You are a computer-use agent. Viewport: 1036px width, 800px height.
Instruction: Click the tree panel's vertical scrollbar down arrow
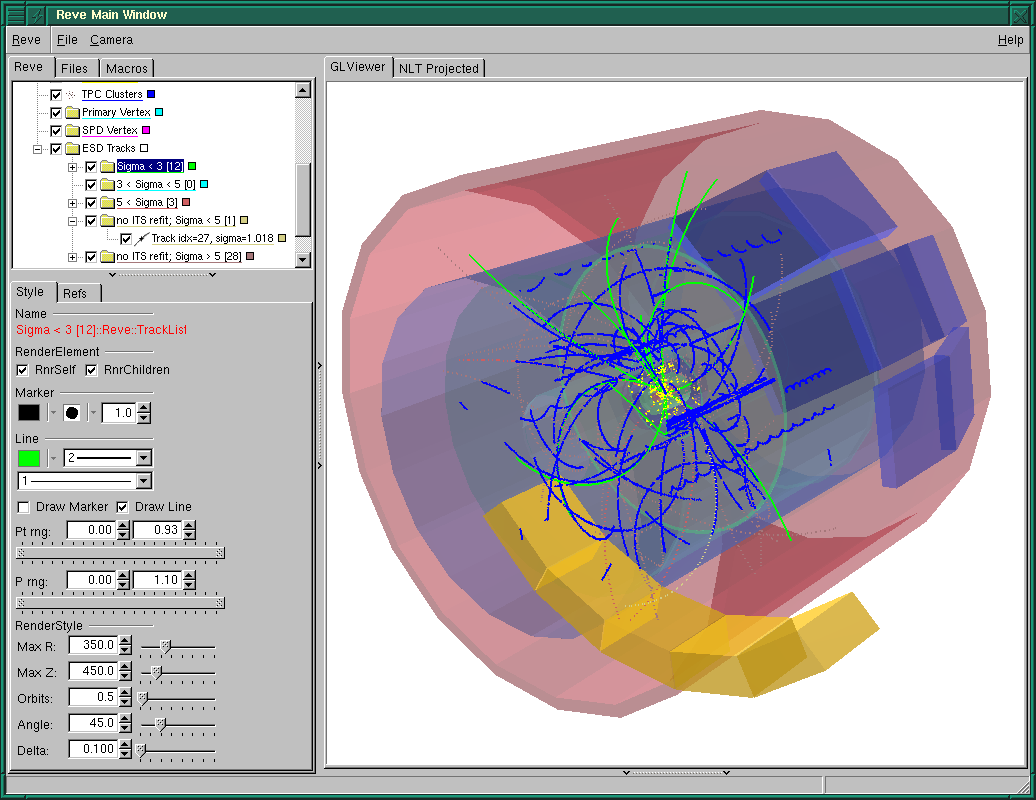pyautogui.click(x=303, y=257)
